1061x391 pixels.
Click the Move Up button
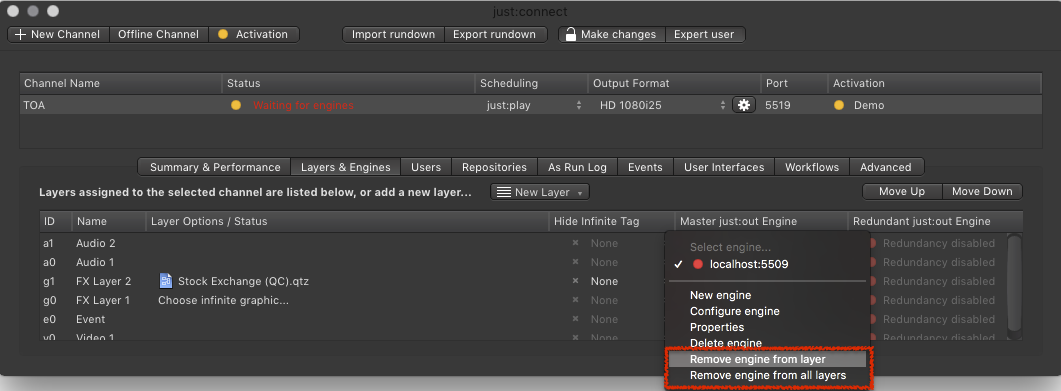click(x=901, y=191)
